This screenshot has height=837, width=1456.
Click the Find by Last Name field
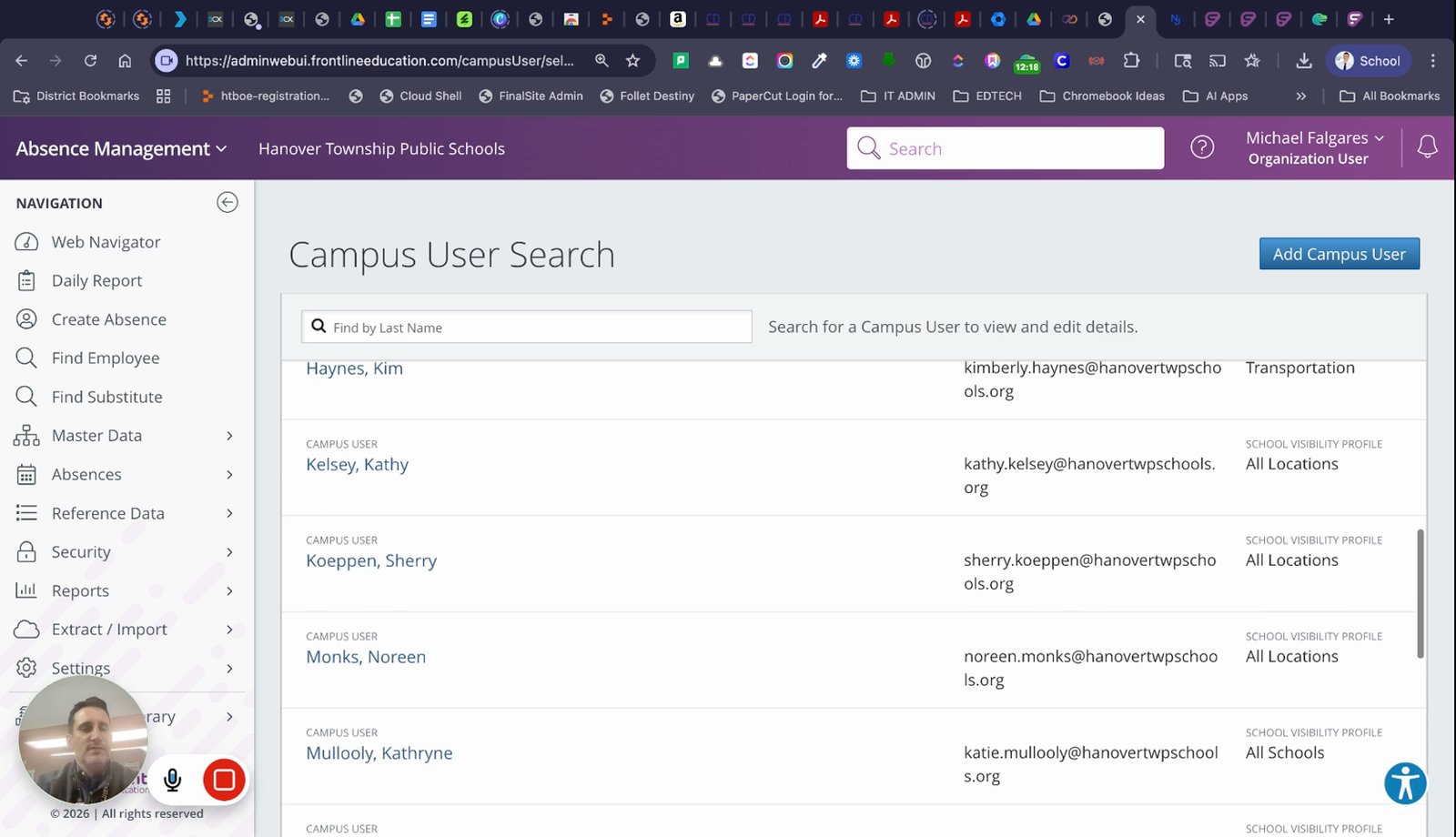527,328
